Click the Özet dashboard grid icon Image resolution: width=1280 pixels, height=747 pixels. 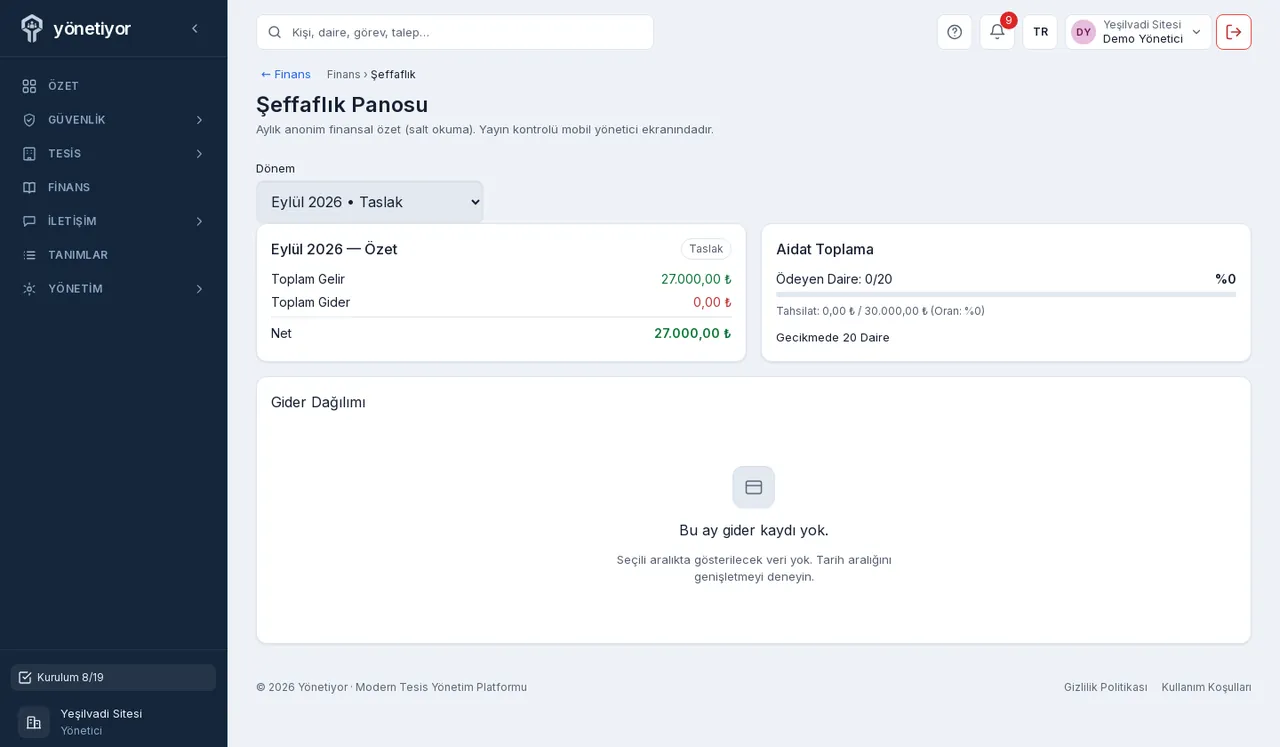click(29, 86)
